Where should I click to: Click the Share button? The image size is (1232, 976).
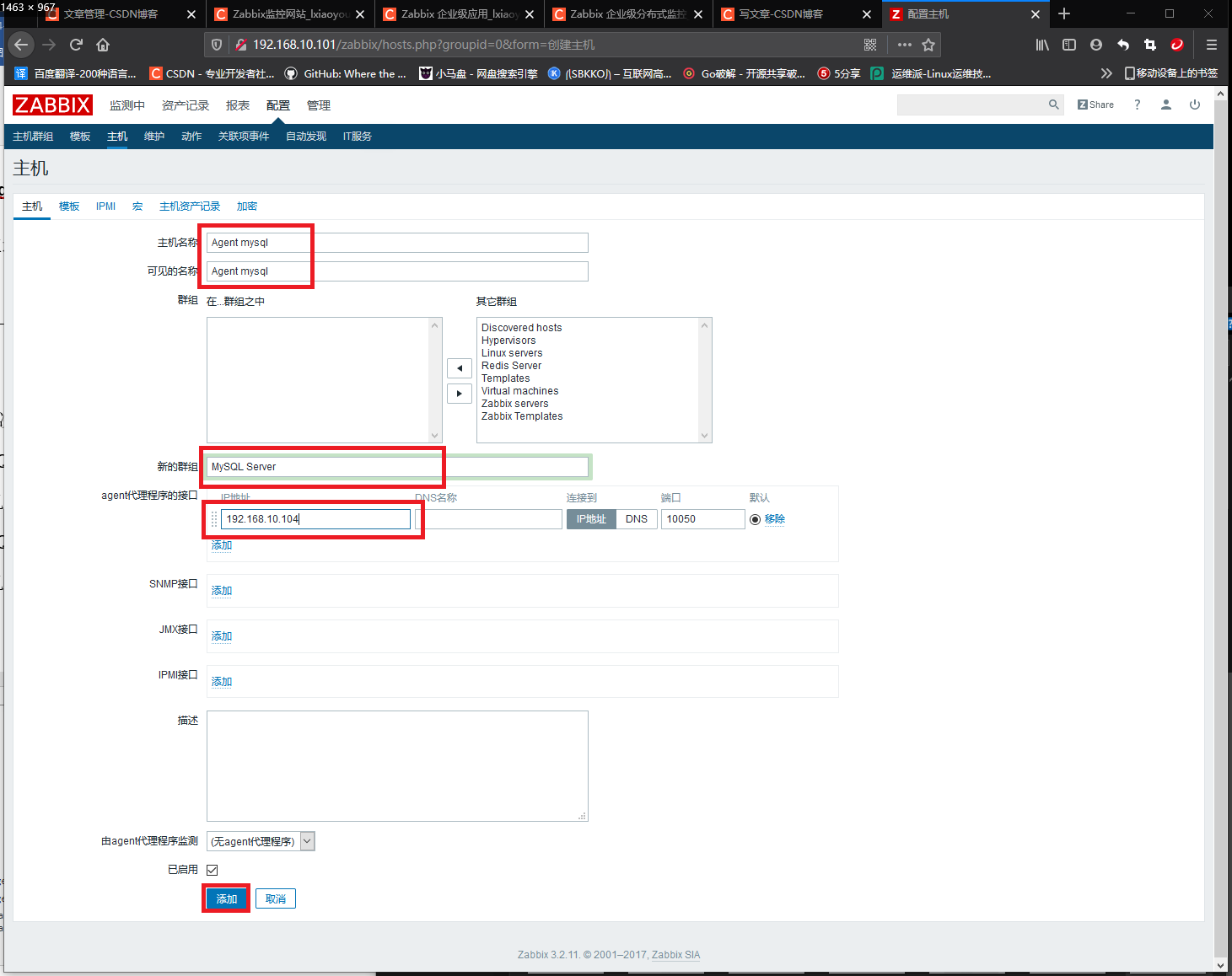[x=1095, y=105]
